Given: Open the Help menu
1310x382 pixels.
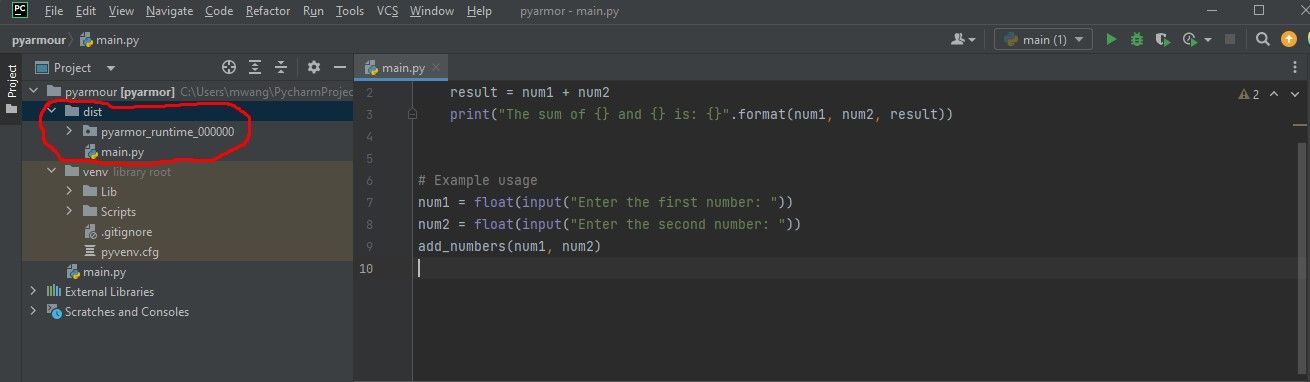Looking at the screenshot, I should (x=479, y=11).
